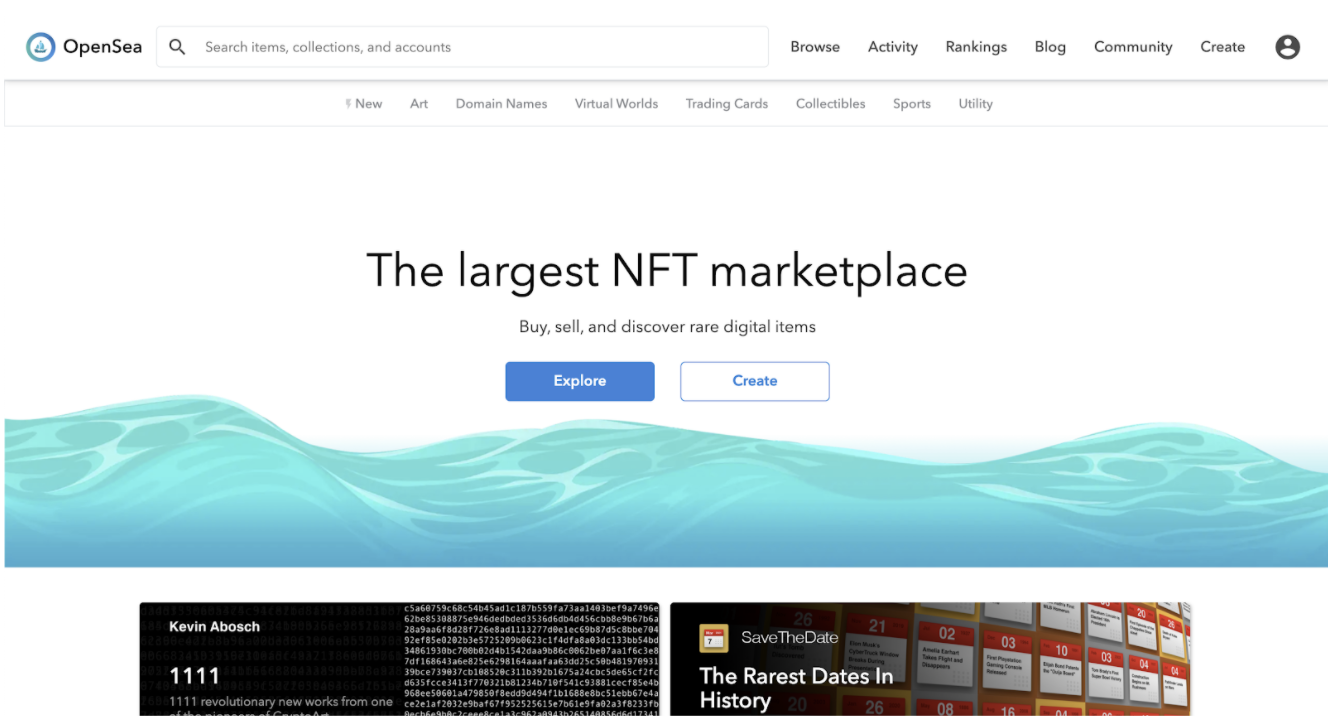This screenshot has height=728, width=1328.
Task: Go to the Activity page
Action: [x=892, y=47]
